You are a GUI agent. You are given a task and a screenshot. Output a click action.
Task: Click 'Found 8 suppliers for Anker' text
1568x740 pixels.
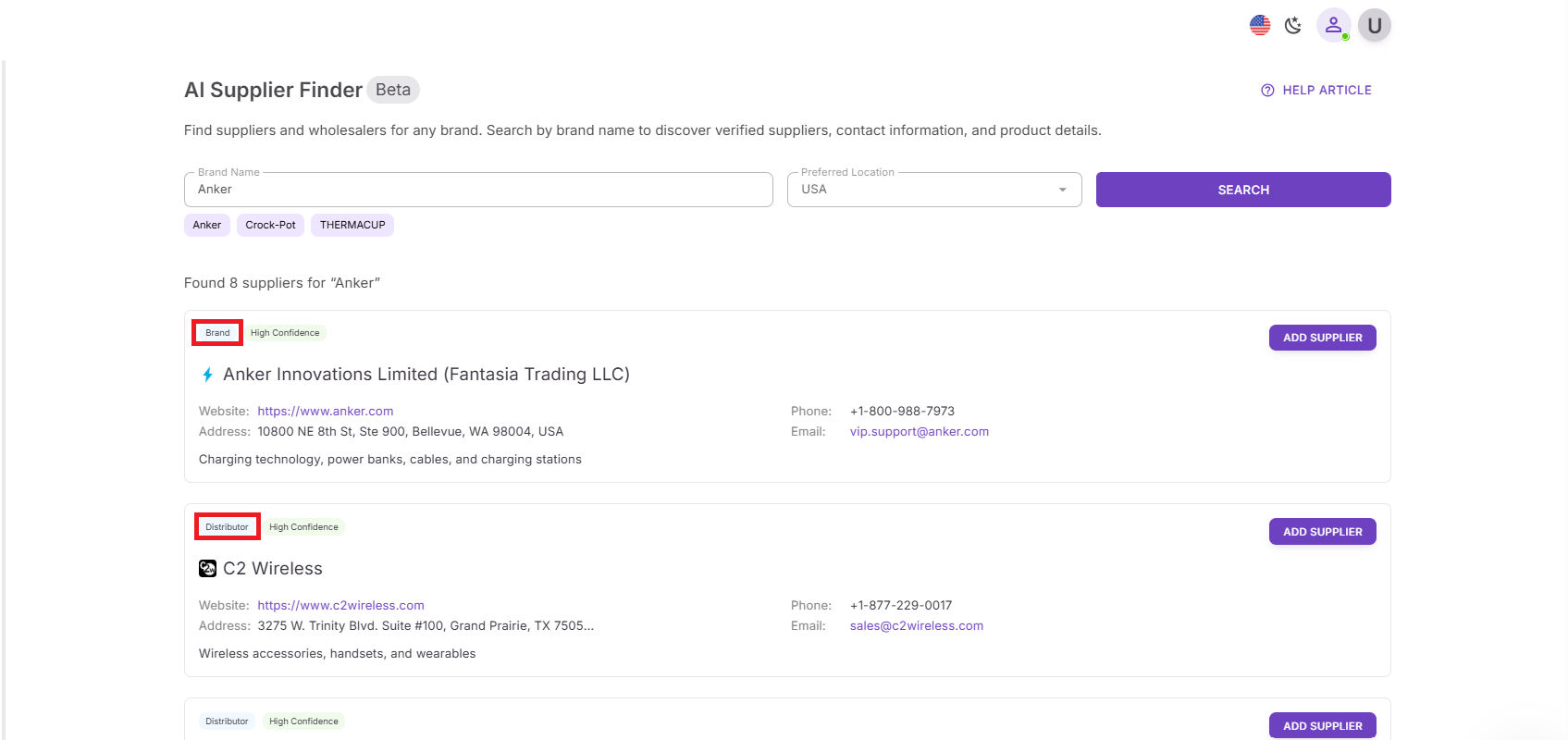(x=282, y=283)
